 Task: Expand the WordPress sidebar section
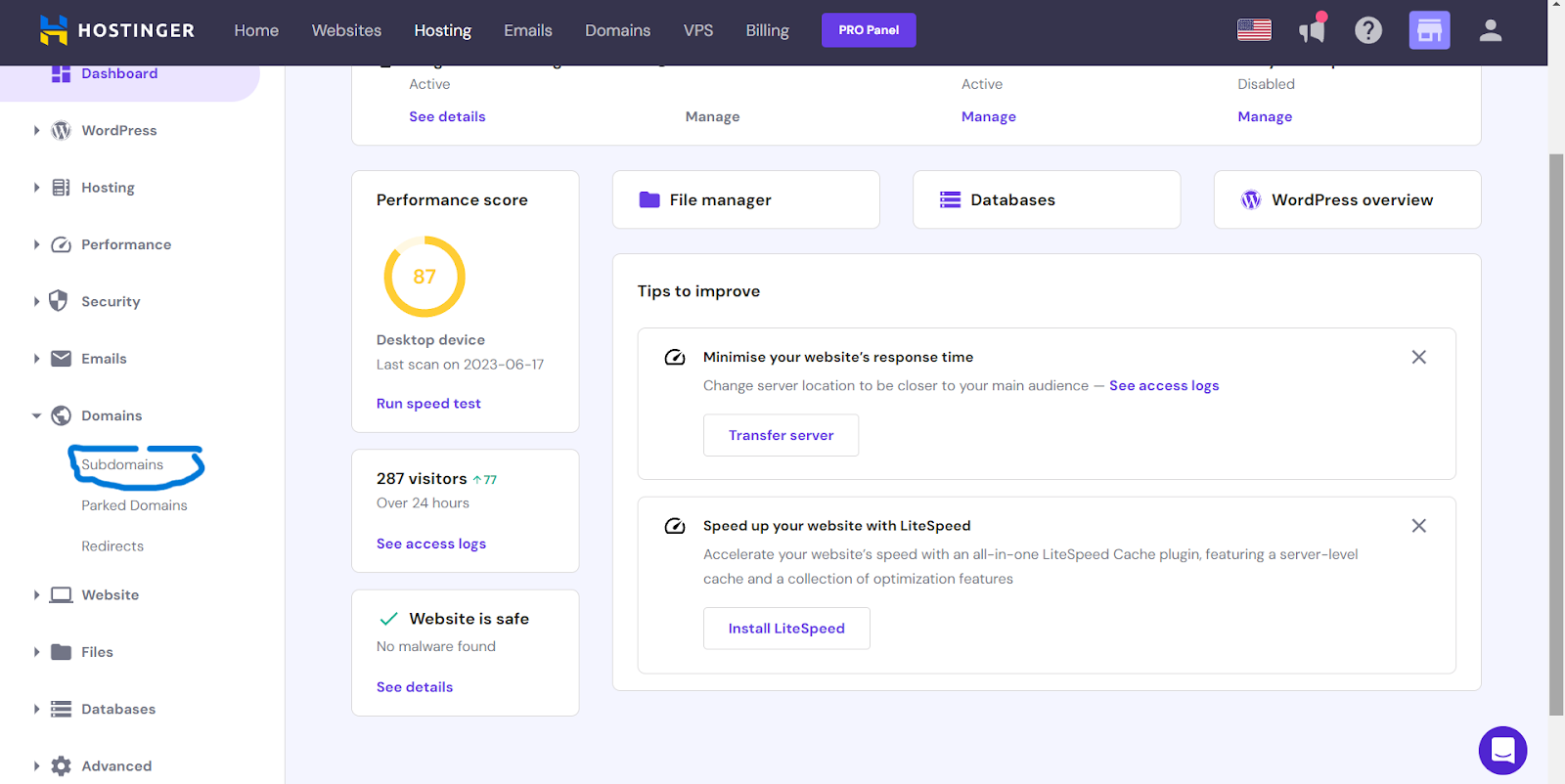pos(36,130)
